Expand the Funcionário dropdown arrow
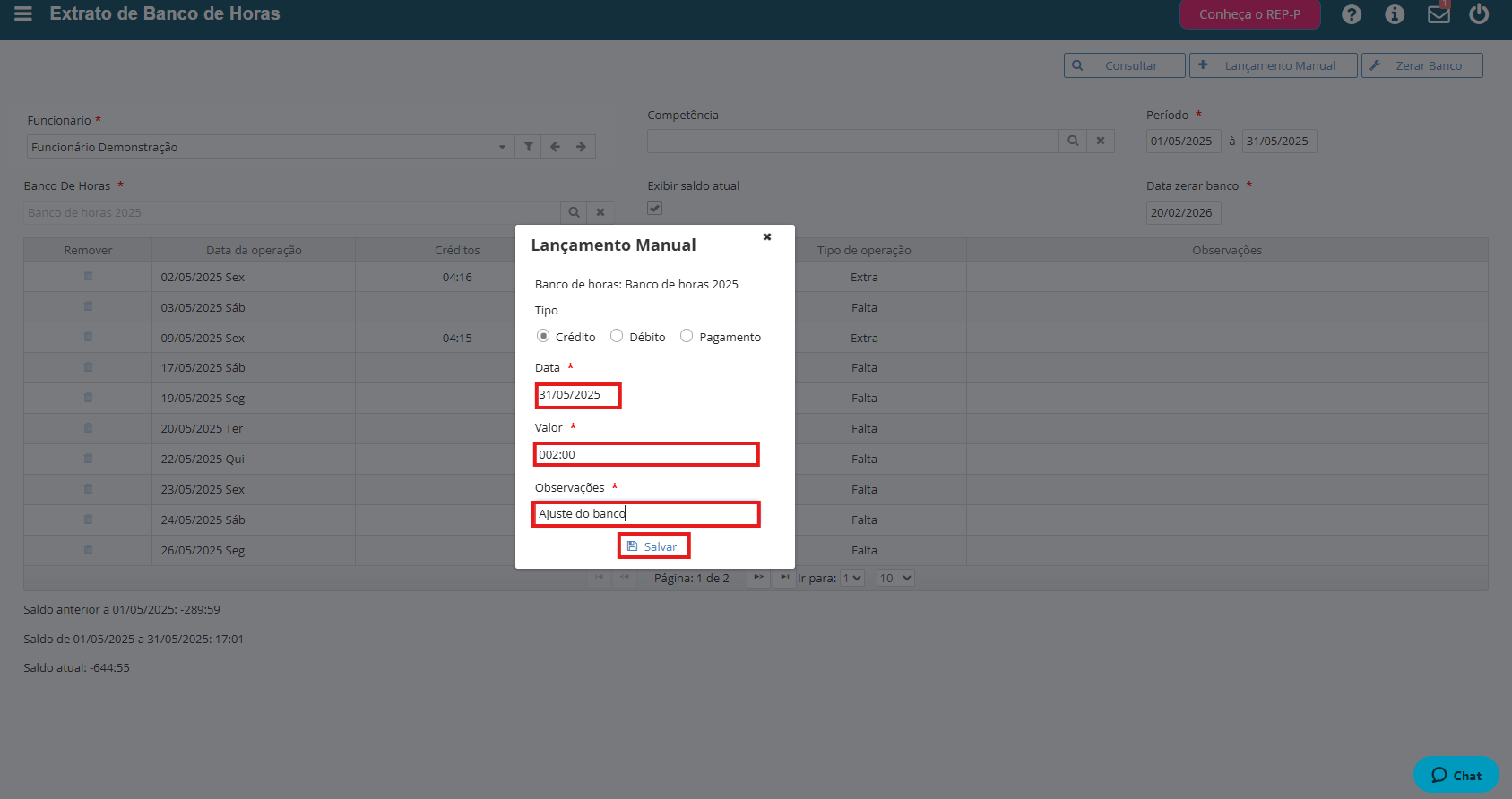1512x799 pixels. point(502,147)
